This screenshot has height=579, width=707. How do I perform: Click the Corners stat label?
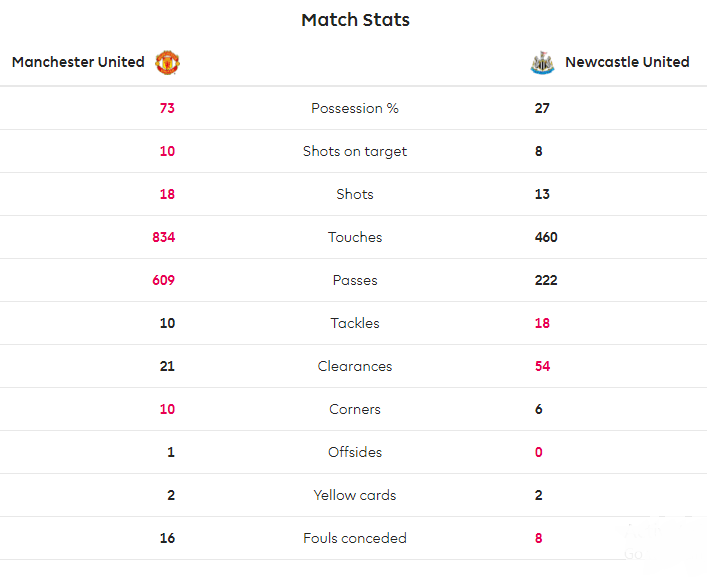(x=355, y=409)
